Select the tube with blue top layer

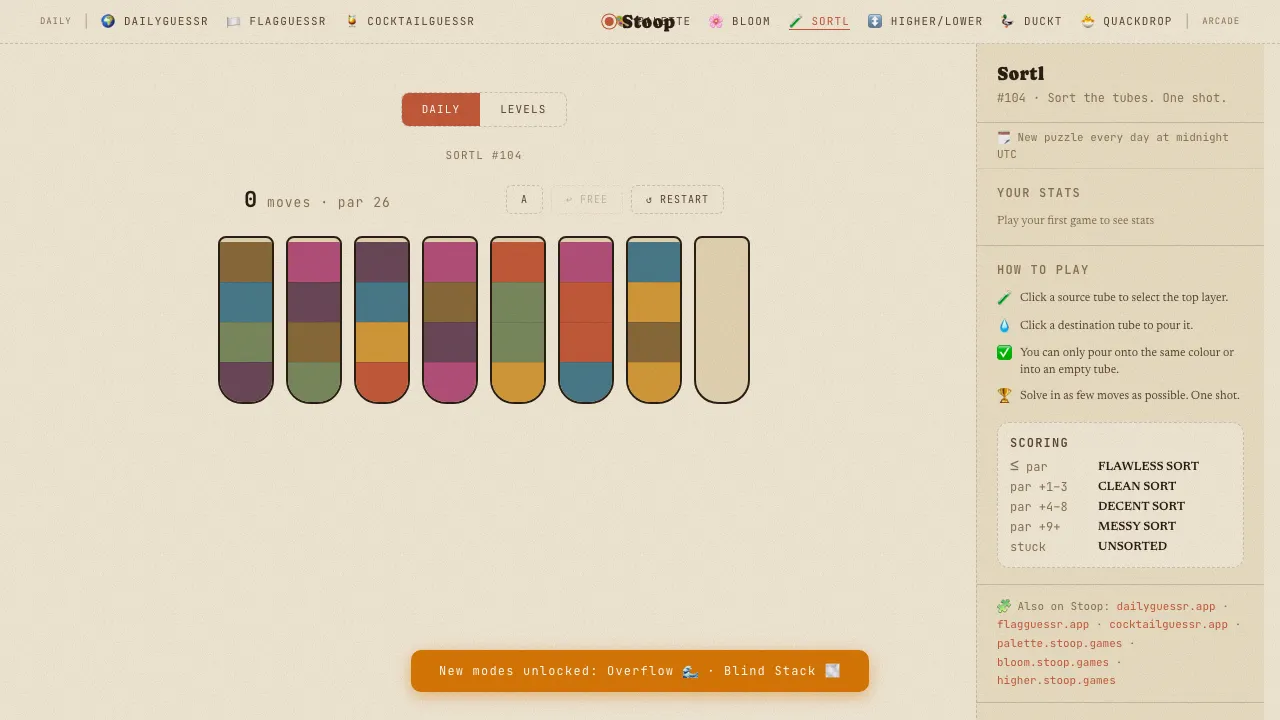654,320
